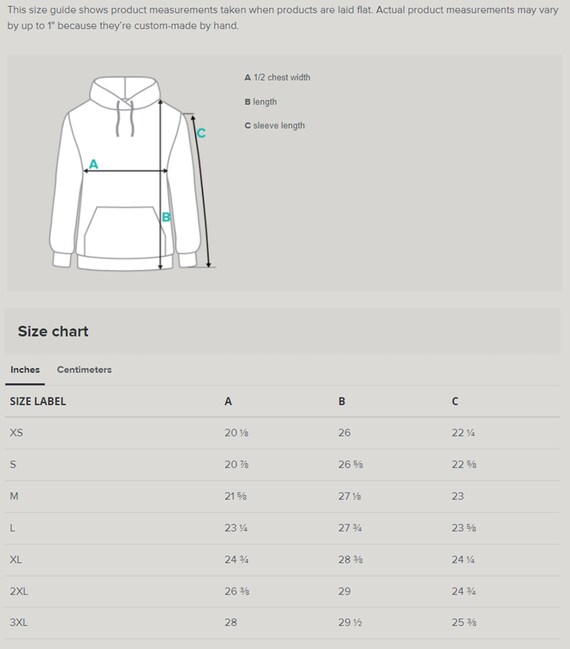Click column header A in size table

click(x=228, y=401)
